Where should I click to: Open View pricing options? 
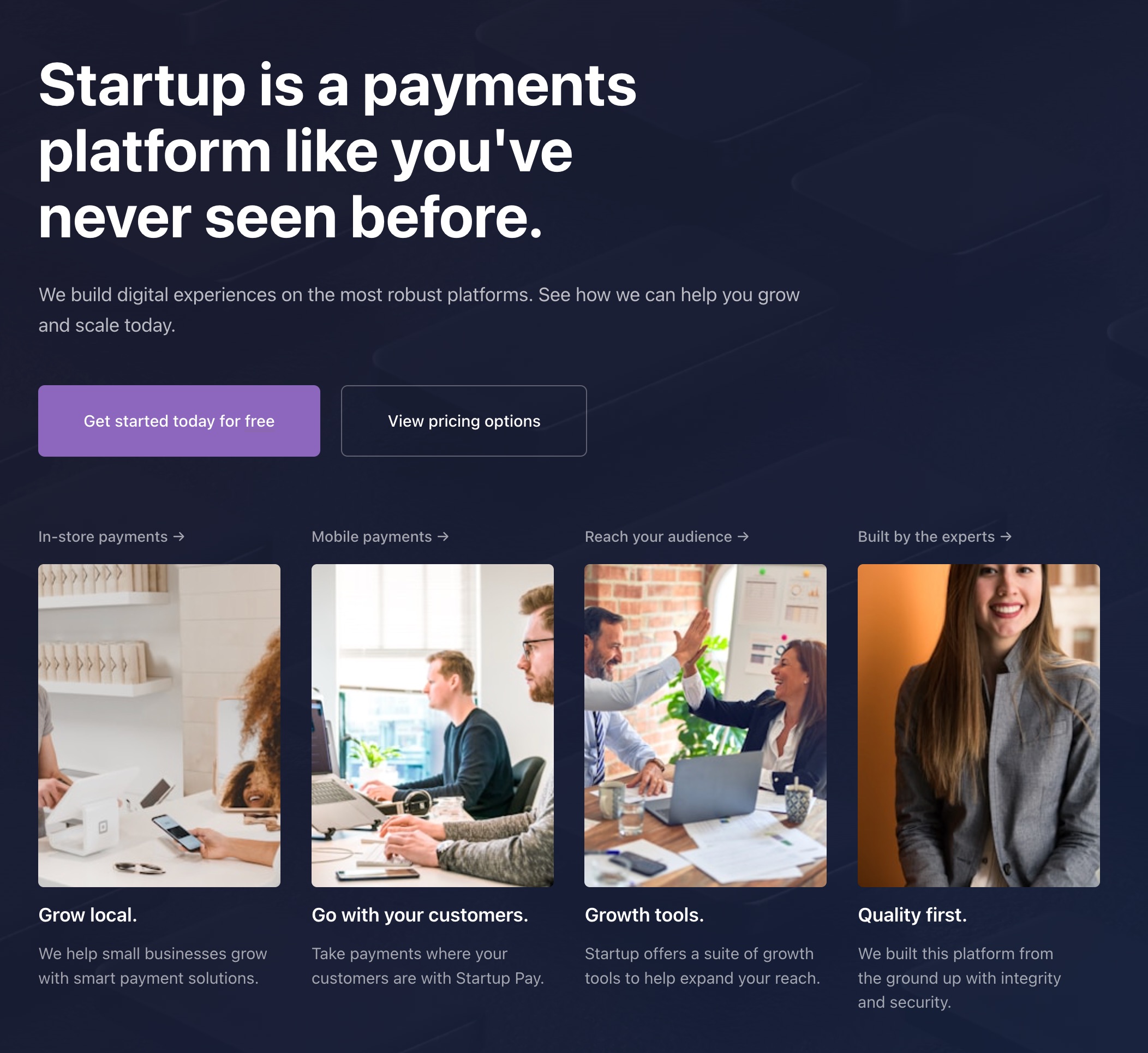(464, 421)
